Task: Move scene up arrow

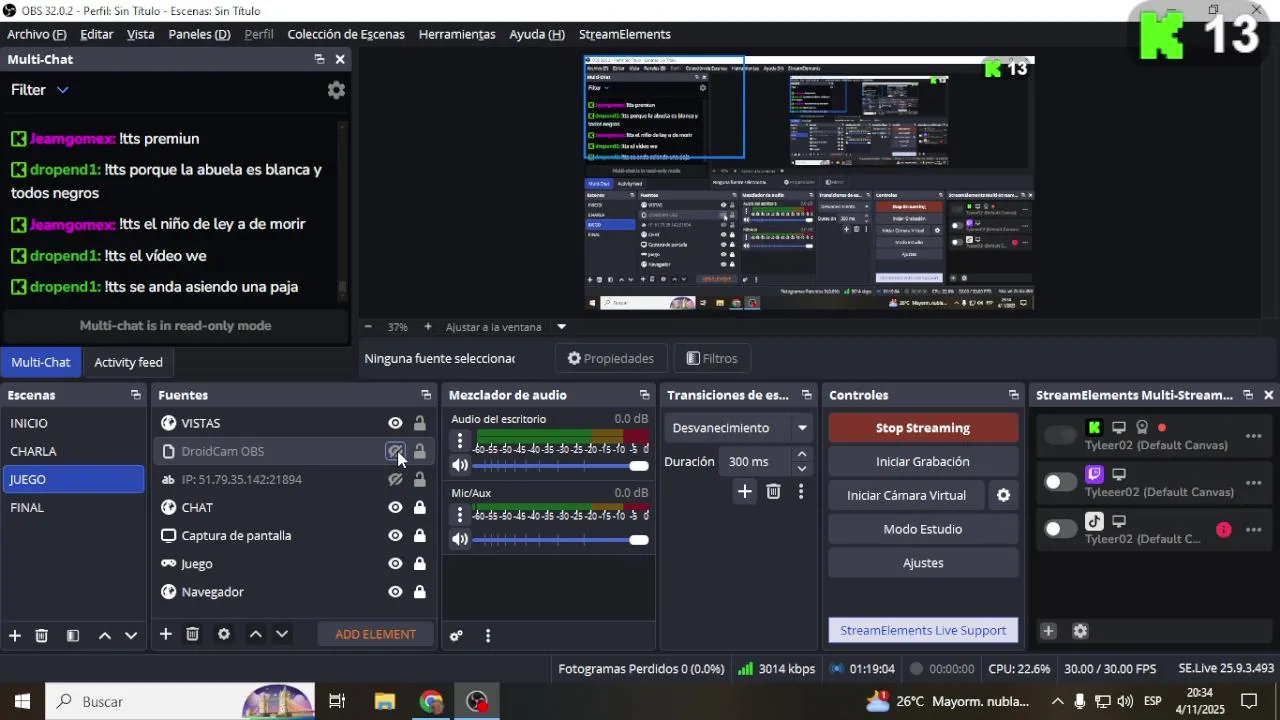Action: 104,635
